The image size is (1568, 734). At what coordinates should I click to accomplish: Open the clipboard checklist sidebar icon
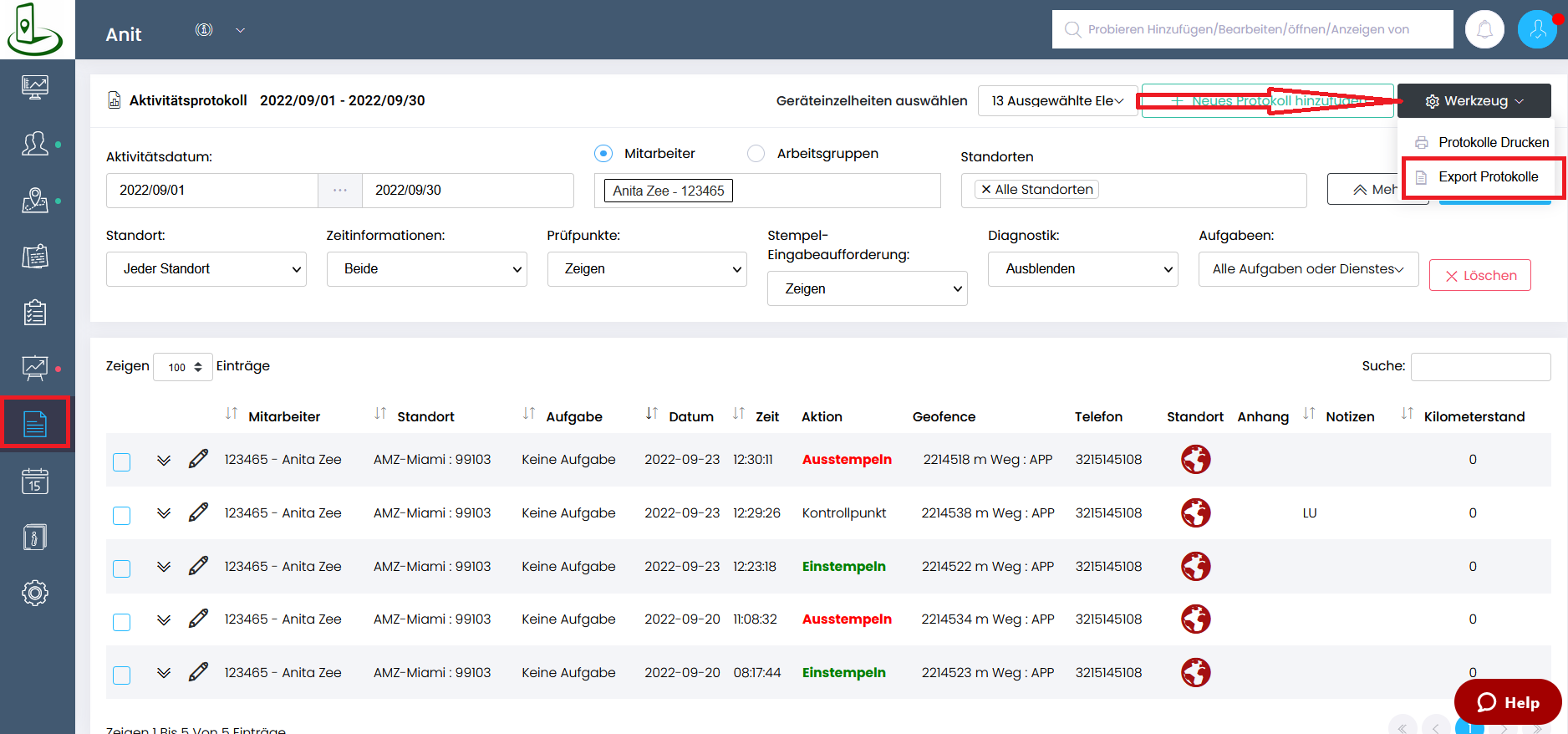[x=35, y=313]
